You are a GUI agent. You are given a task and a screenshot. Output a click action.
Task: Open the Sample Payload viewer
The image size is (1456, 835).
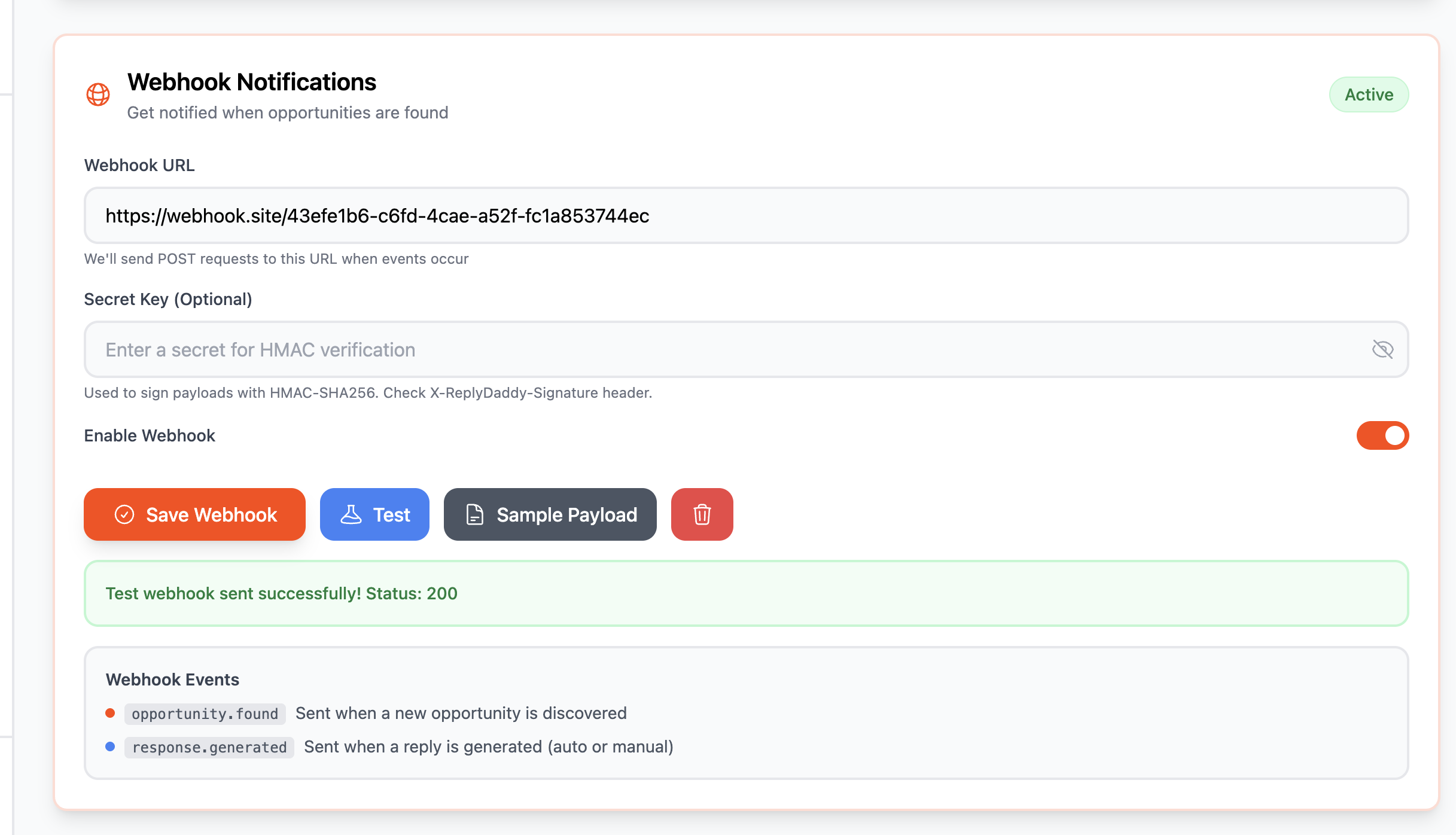(550, 514)
